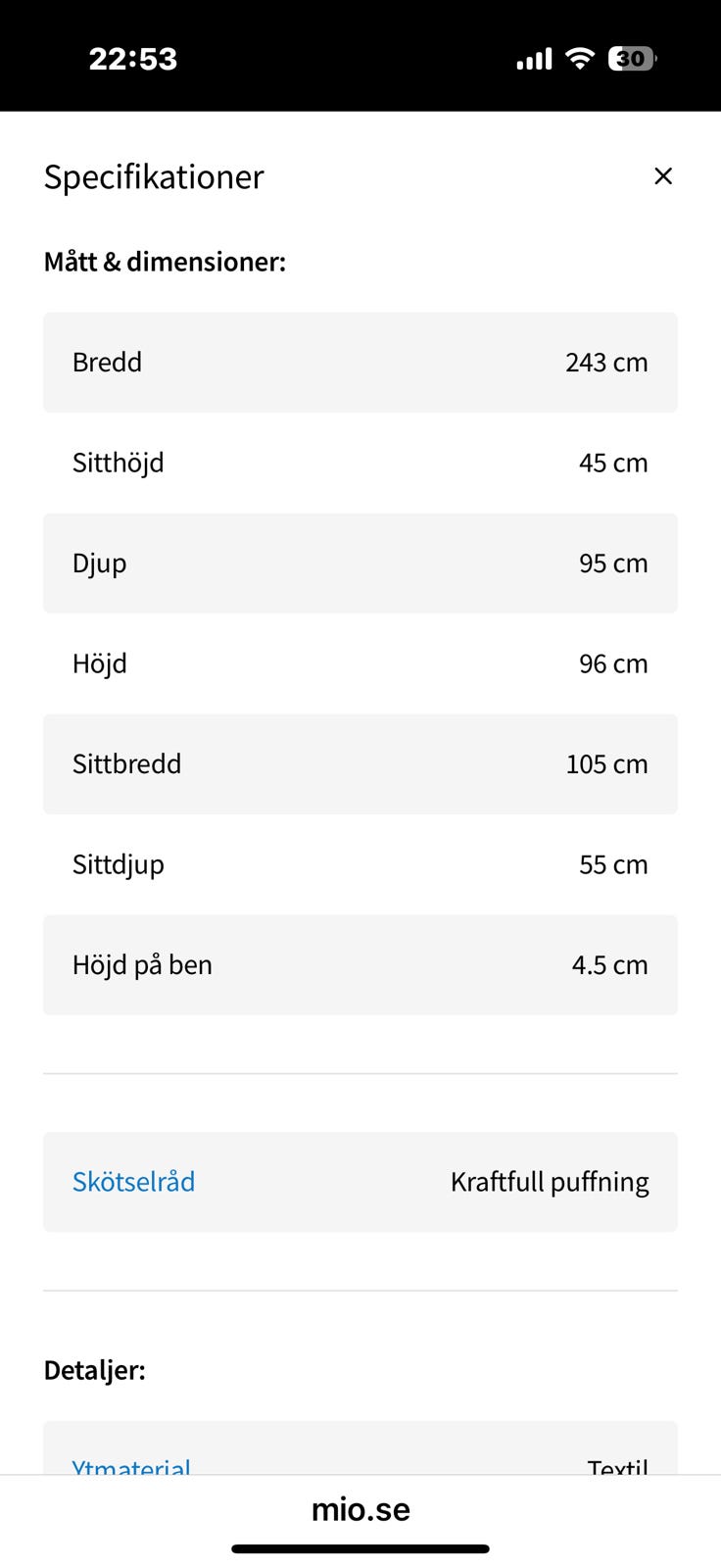Select the Höjd på ben row
This screenshot has width=721, height=1568.
click(x=360, y=965)
